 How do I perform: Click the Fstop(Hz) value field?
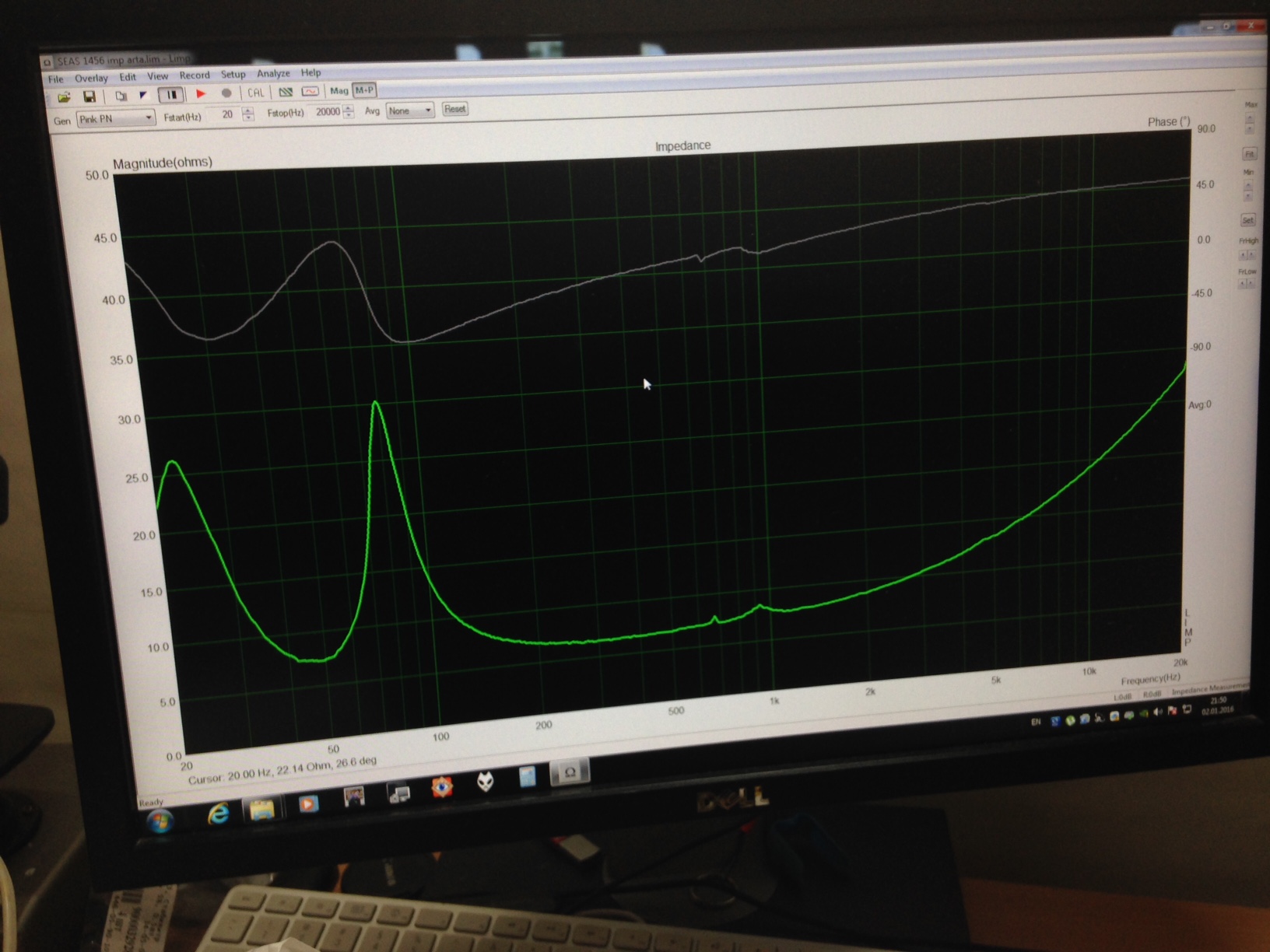[327, 112]
